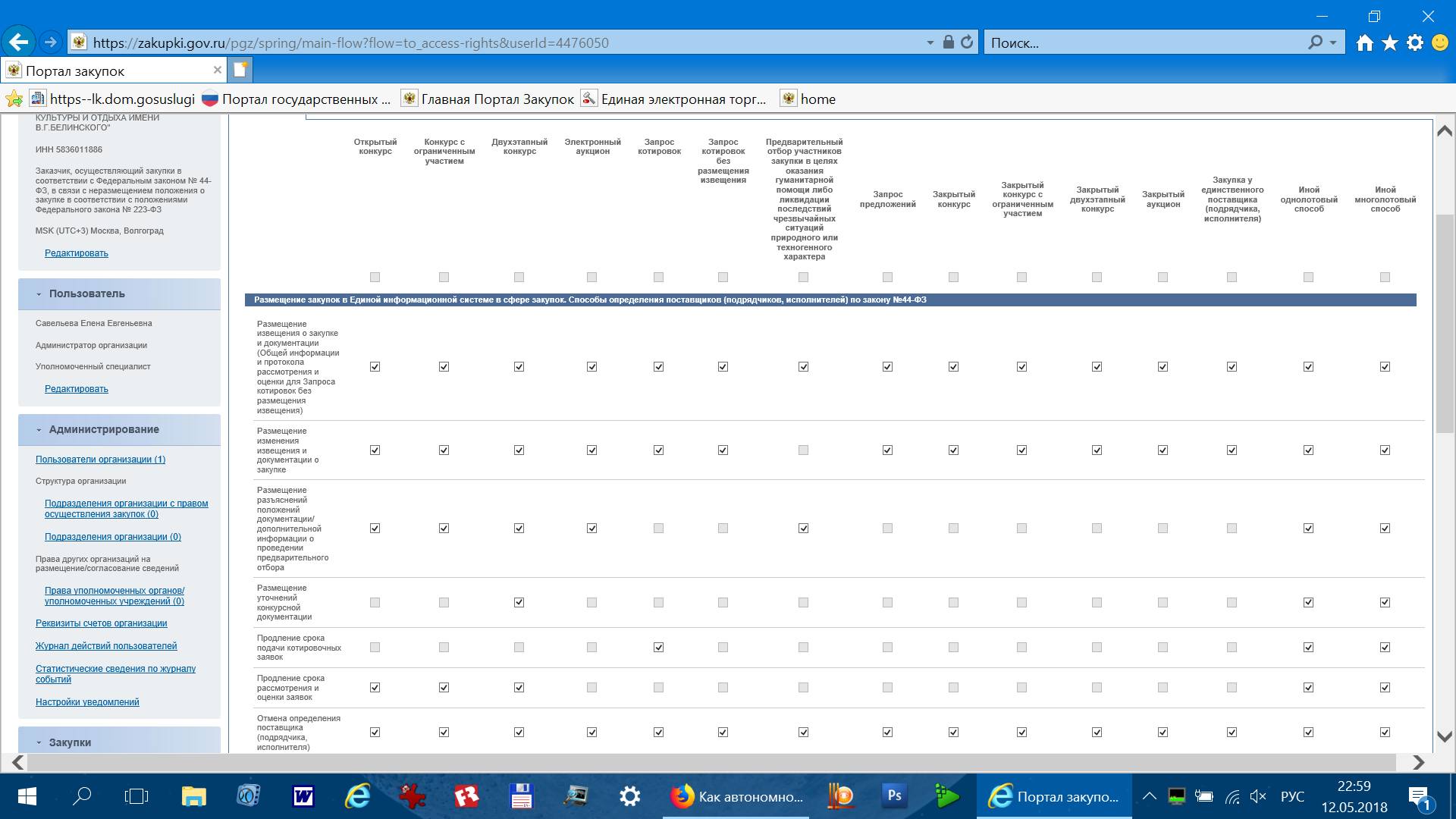Open Реквизиты счетов организации link
The image size is (1456, 819).
(101, 623)
